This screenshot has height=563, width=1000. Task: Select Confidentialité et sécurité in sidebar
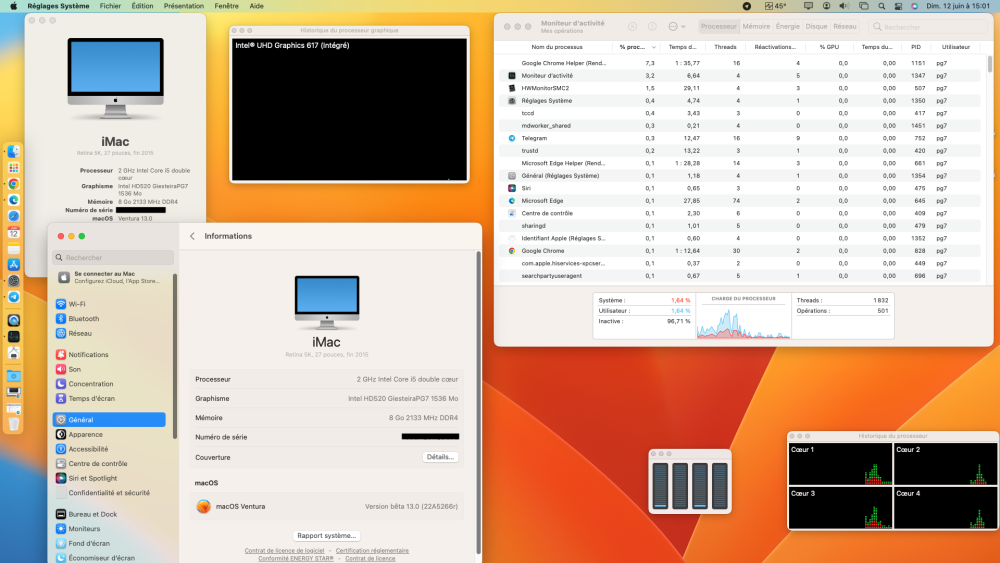coord(109,493)
